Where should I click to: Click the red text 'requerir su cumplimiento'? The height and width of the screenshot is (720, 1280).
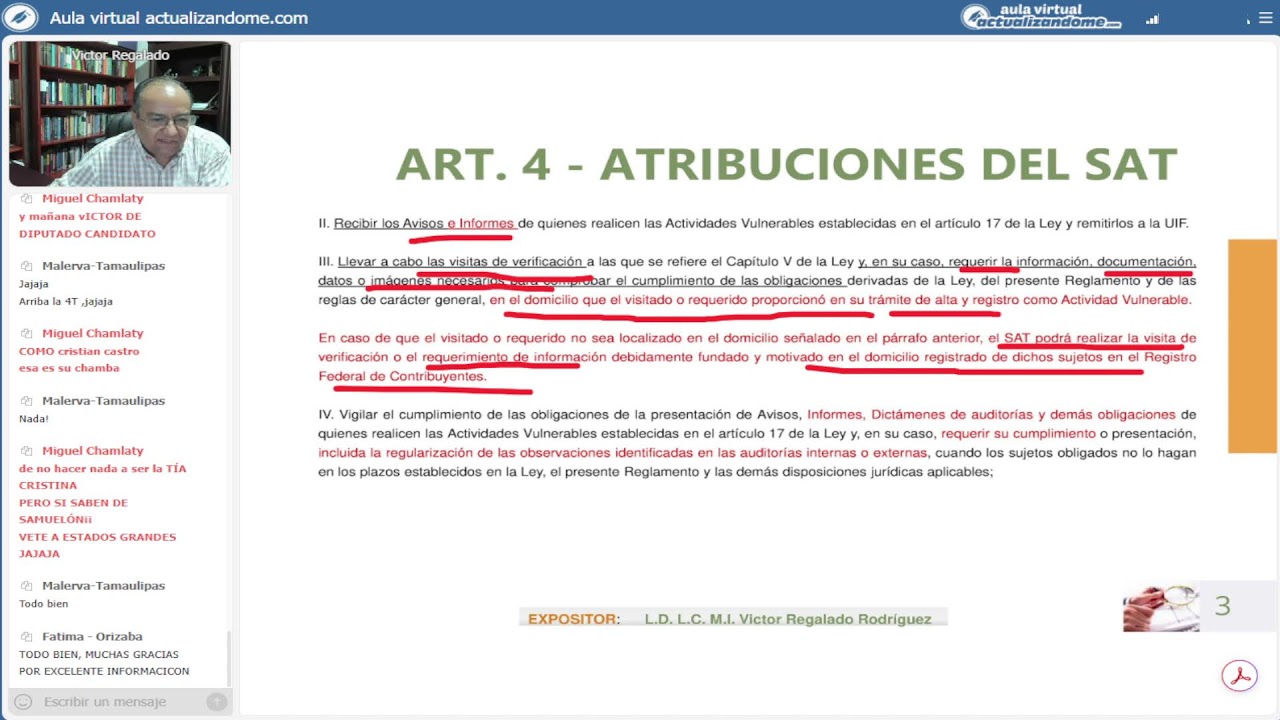point(1018,434)
